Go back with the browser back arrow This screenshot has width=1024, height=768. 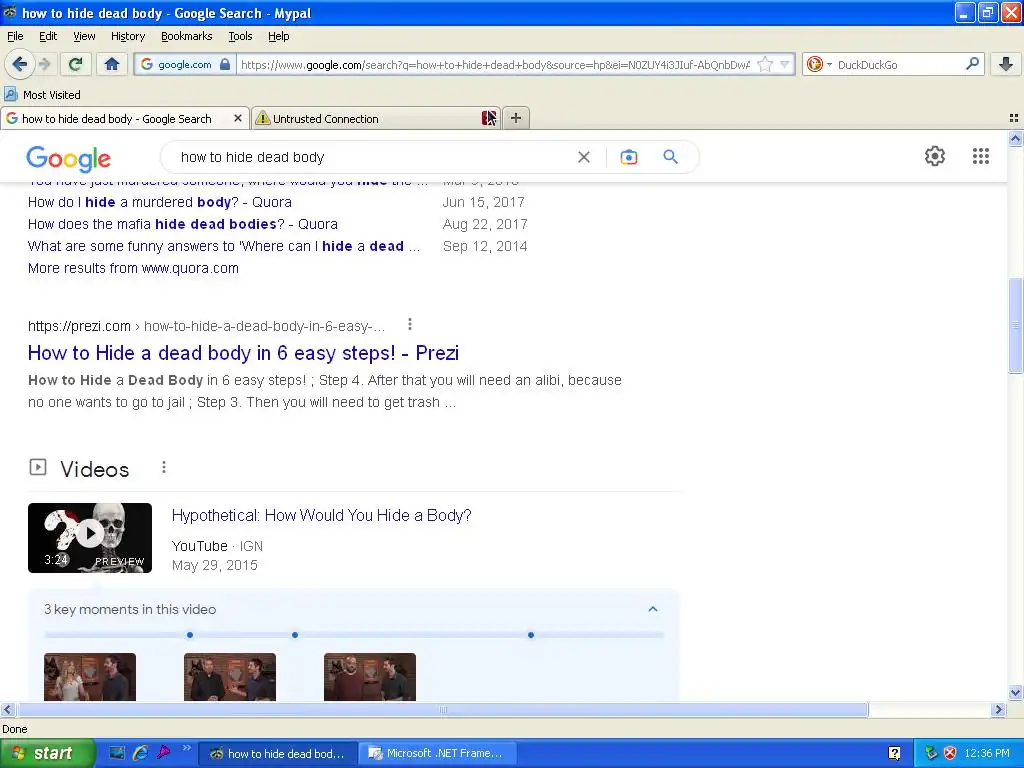coord(19,64)
